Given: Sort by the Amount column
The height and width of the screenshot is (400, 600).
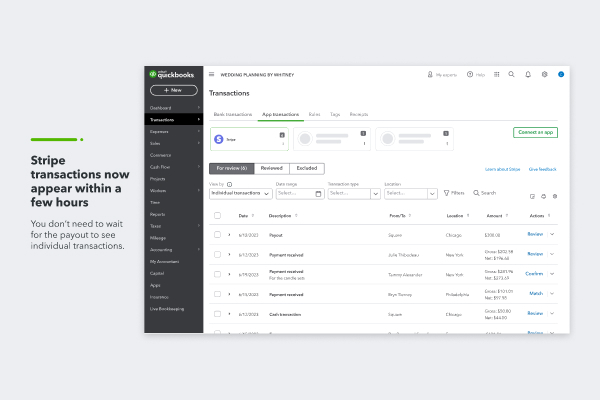Looking at the screenshot, I should pyautogui.click(x=497, y=216).
